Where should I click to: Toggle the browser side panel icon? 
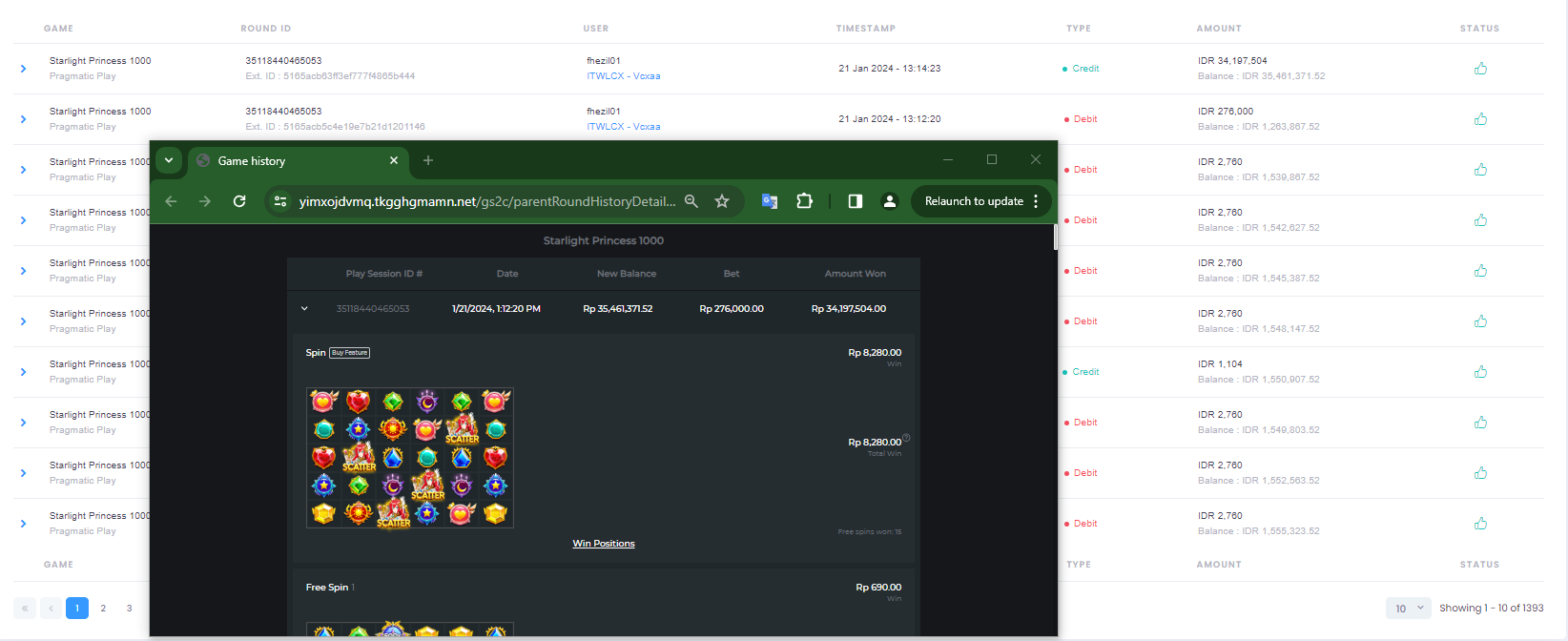coord(856,201)
